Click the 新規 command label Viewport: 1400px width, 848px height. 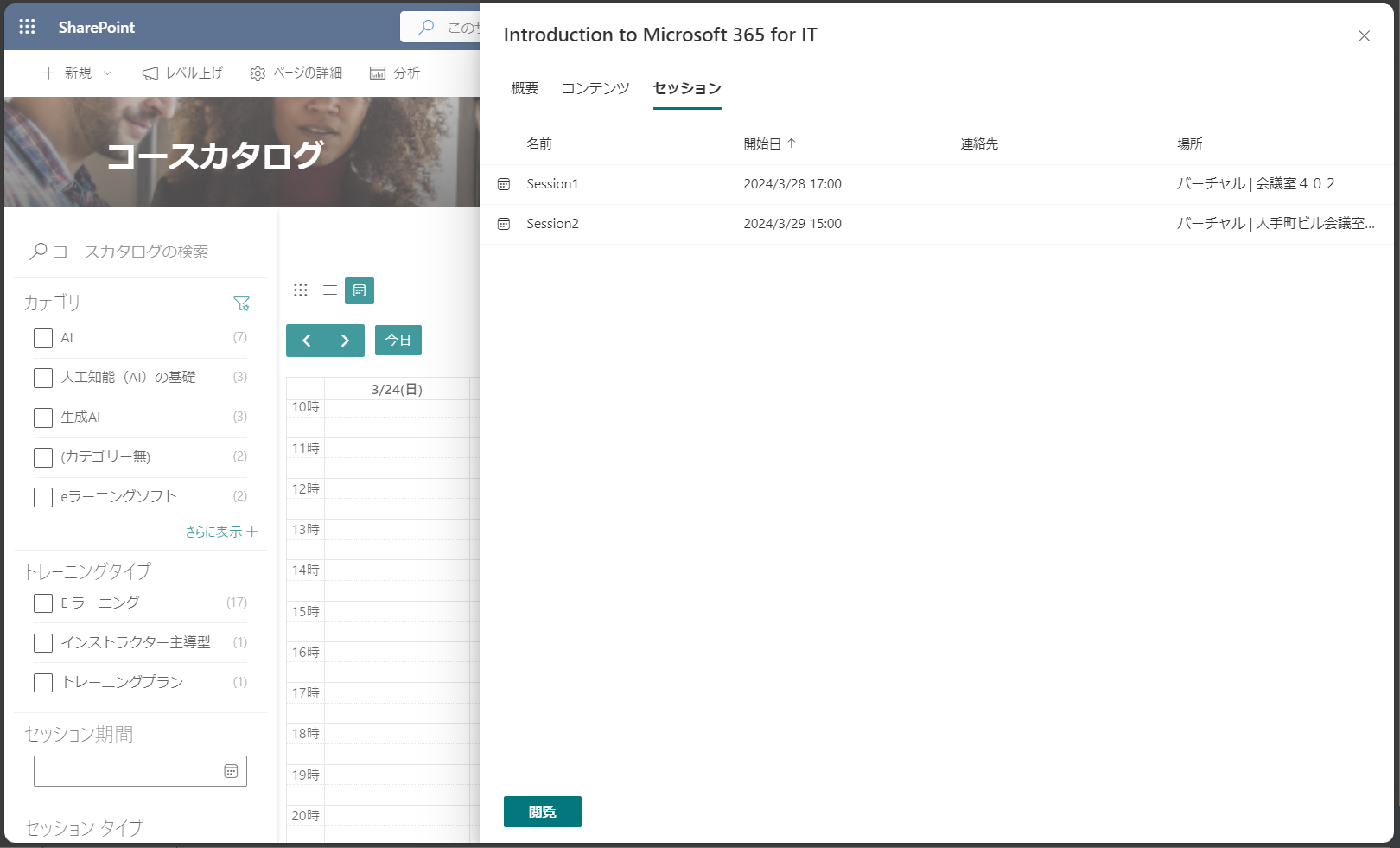point(78,73)
